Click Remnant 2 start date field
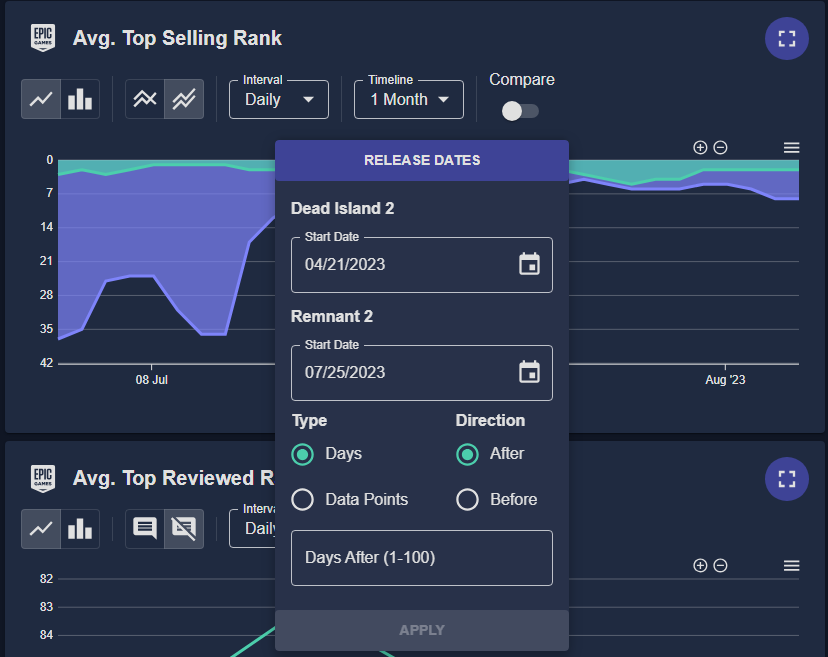 422,373
